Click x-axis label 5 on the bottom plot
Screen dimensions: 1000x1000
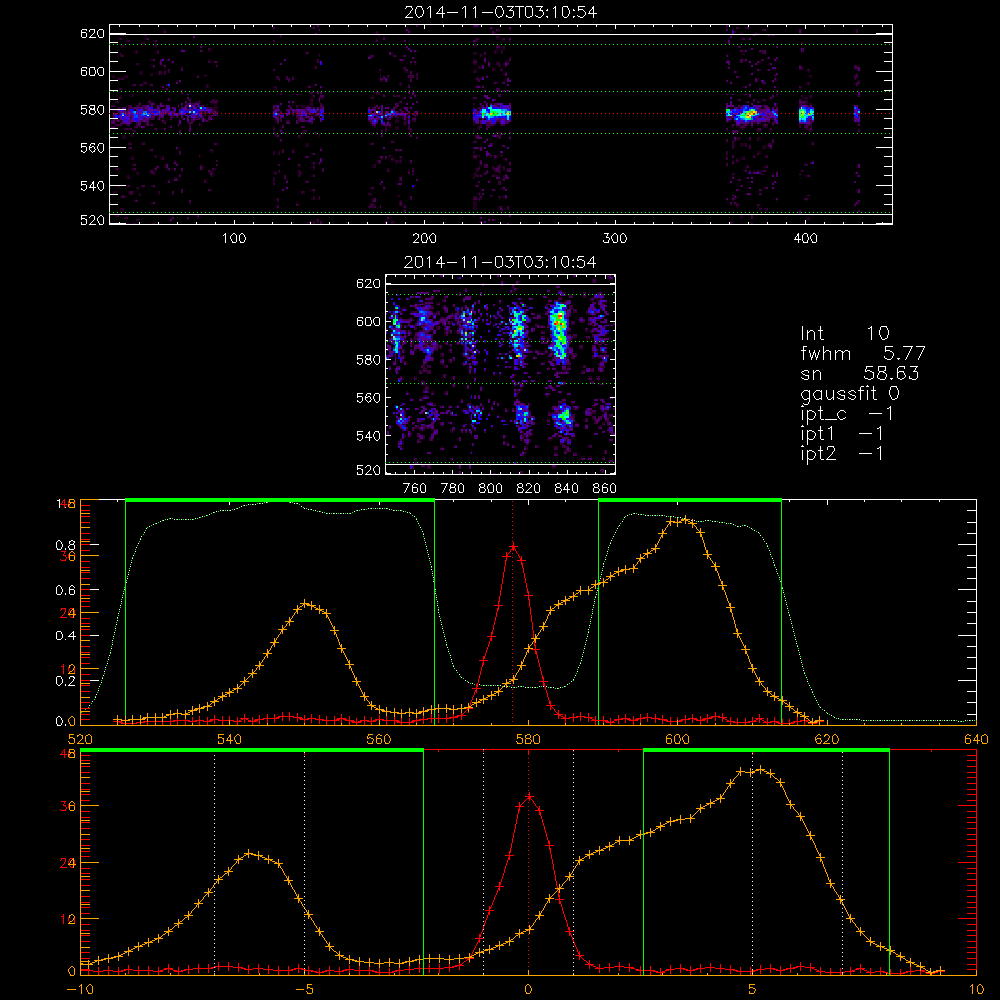[753, 989]
